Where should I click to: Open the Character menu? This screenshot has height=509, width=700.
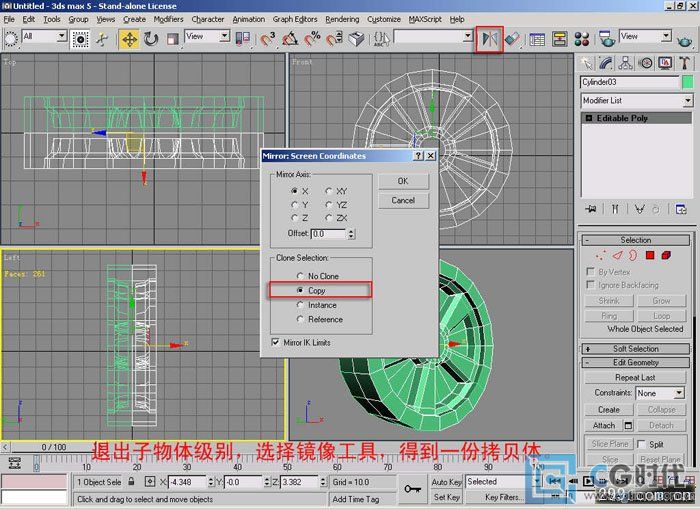coord(208,19)
